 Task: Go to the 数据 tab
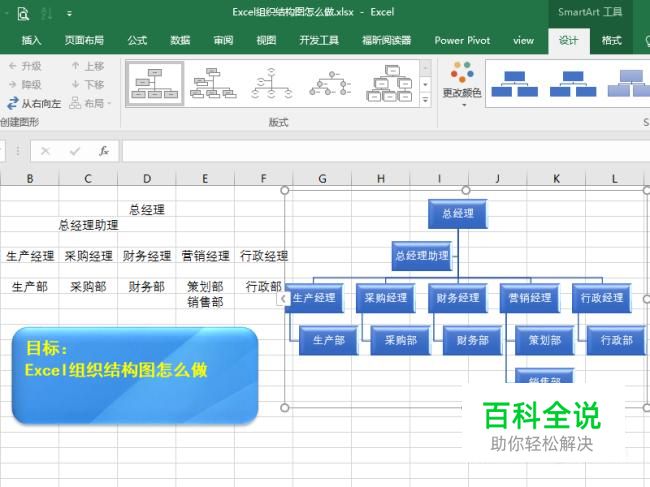click(180, 40)
